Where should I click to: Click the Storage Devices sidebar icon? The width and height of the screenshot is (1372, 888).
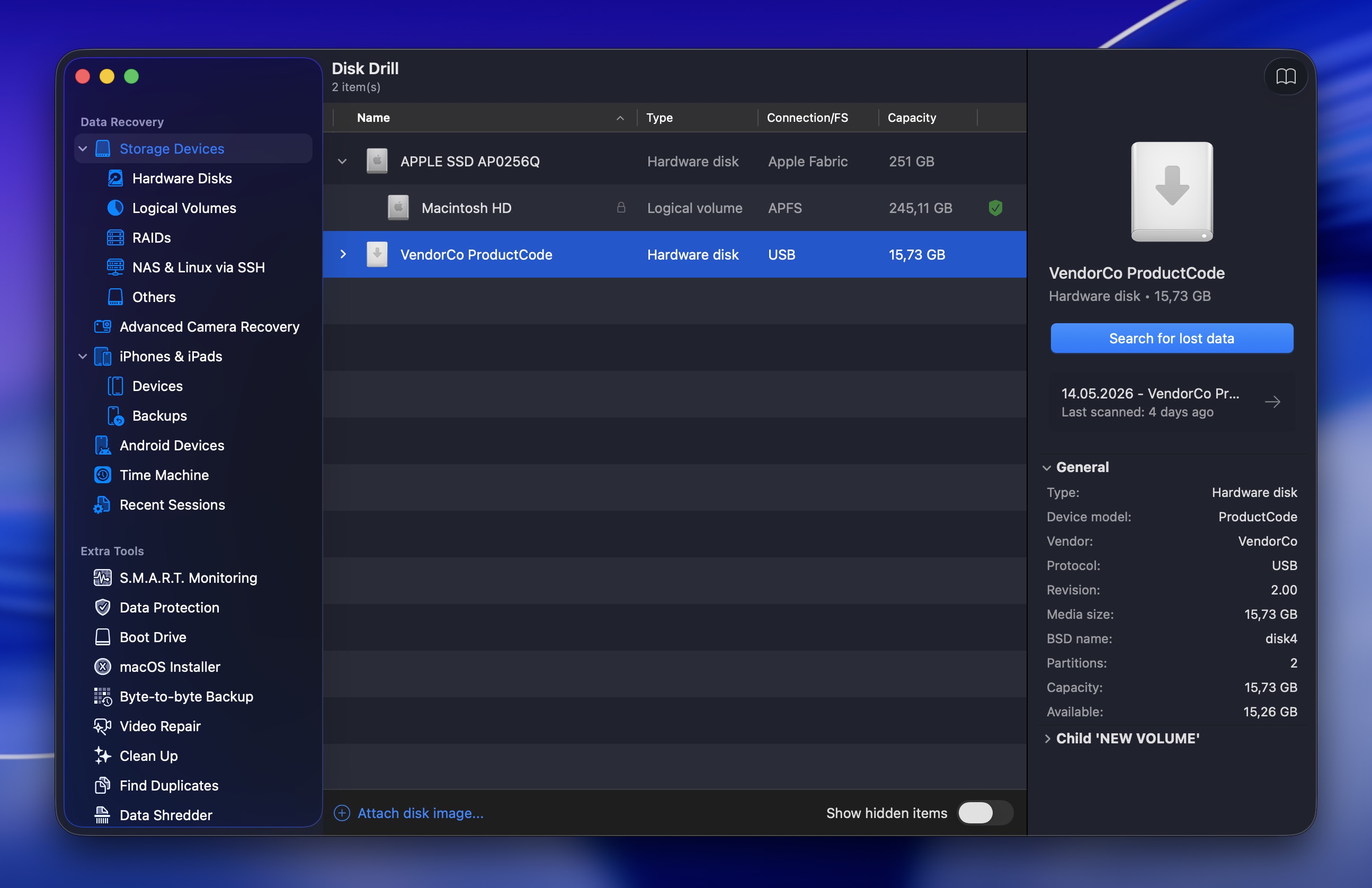coord(103,149)
